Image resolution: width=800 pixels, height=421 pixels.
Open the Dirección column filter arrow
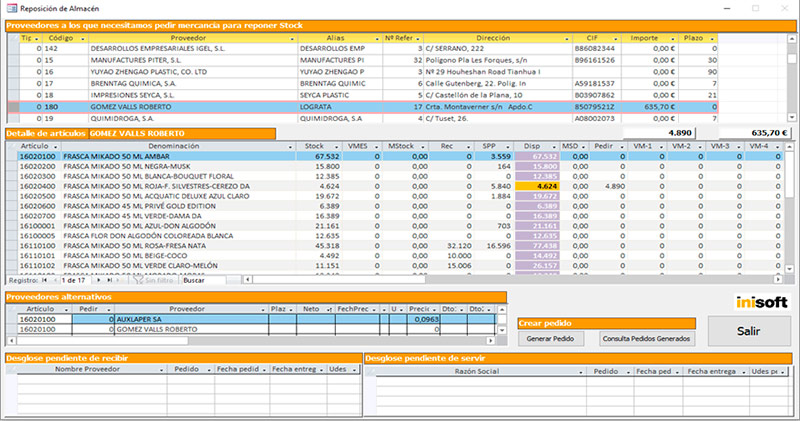click(x=566, y=39)
